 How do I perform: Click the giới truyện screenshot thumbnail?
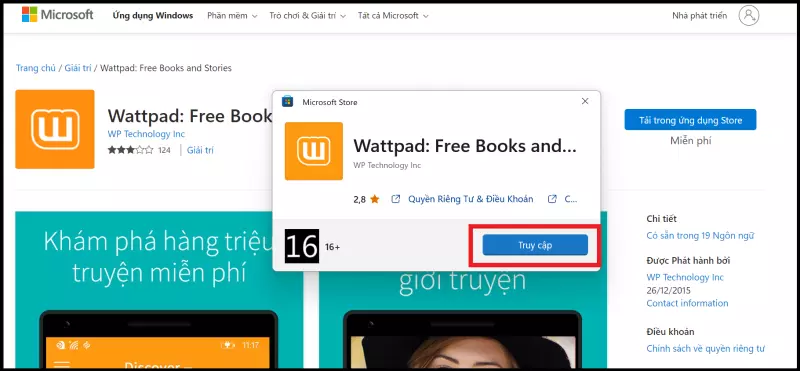click(462, 320)
